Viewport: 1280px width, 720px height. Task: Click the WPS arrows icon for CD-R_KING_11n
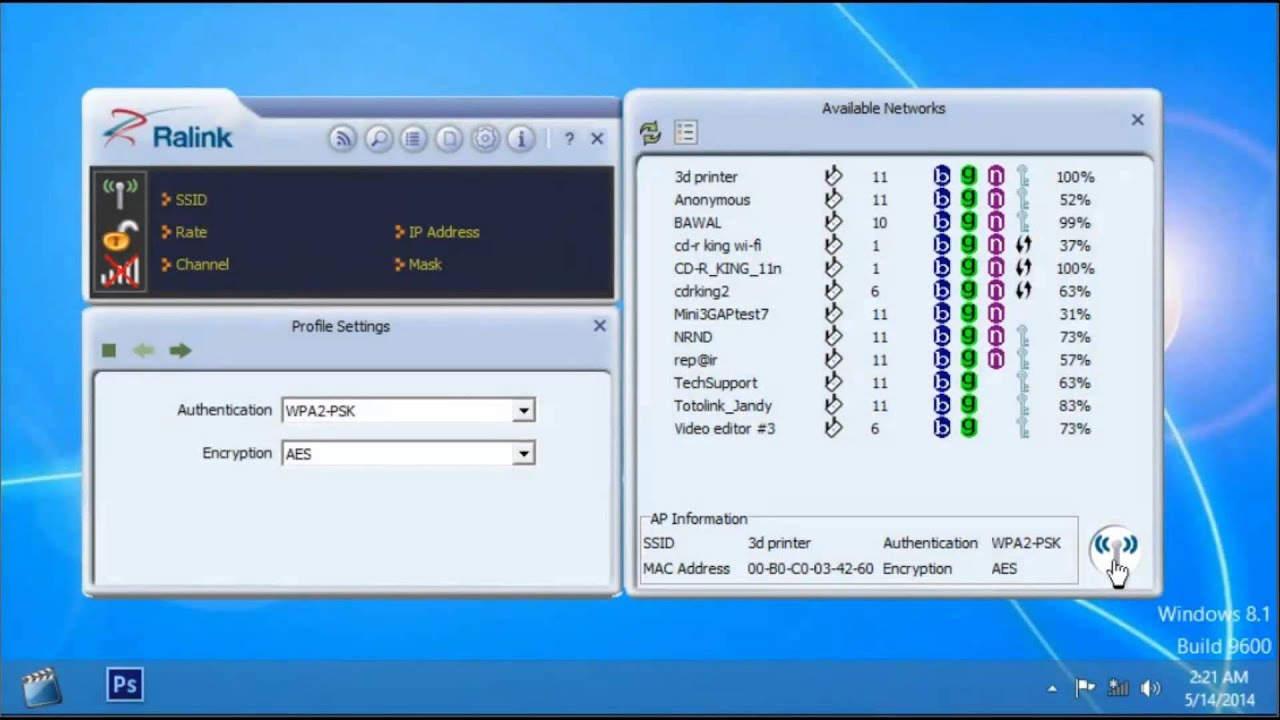pos(1022,269)
